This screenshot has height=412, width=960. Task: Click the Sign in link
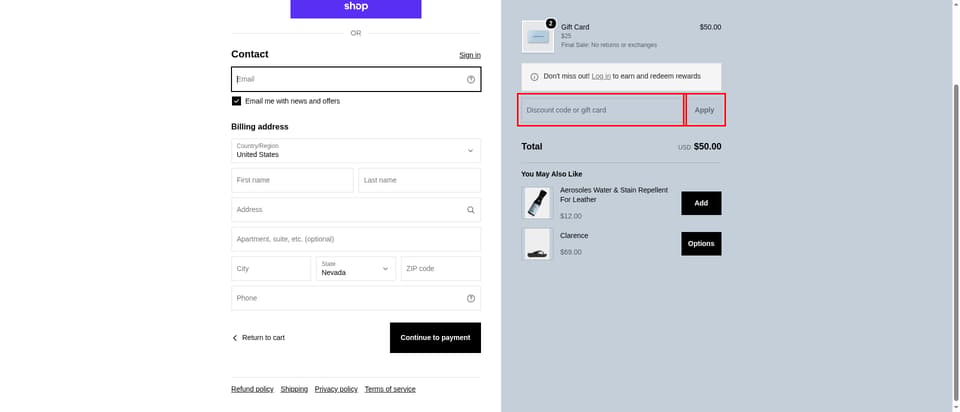tap(470, 55)
